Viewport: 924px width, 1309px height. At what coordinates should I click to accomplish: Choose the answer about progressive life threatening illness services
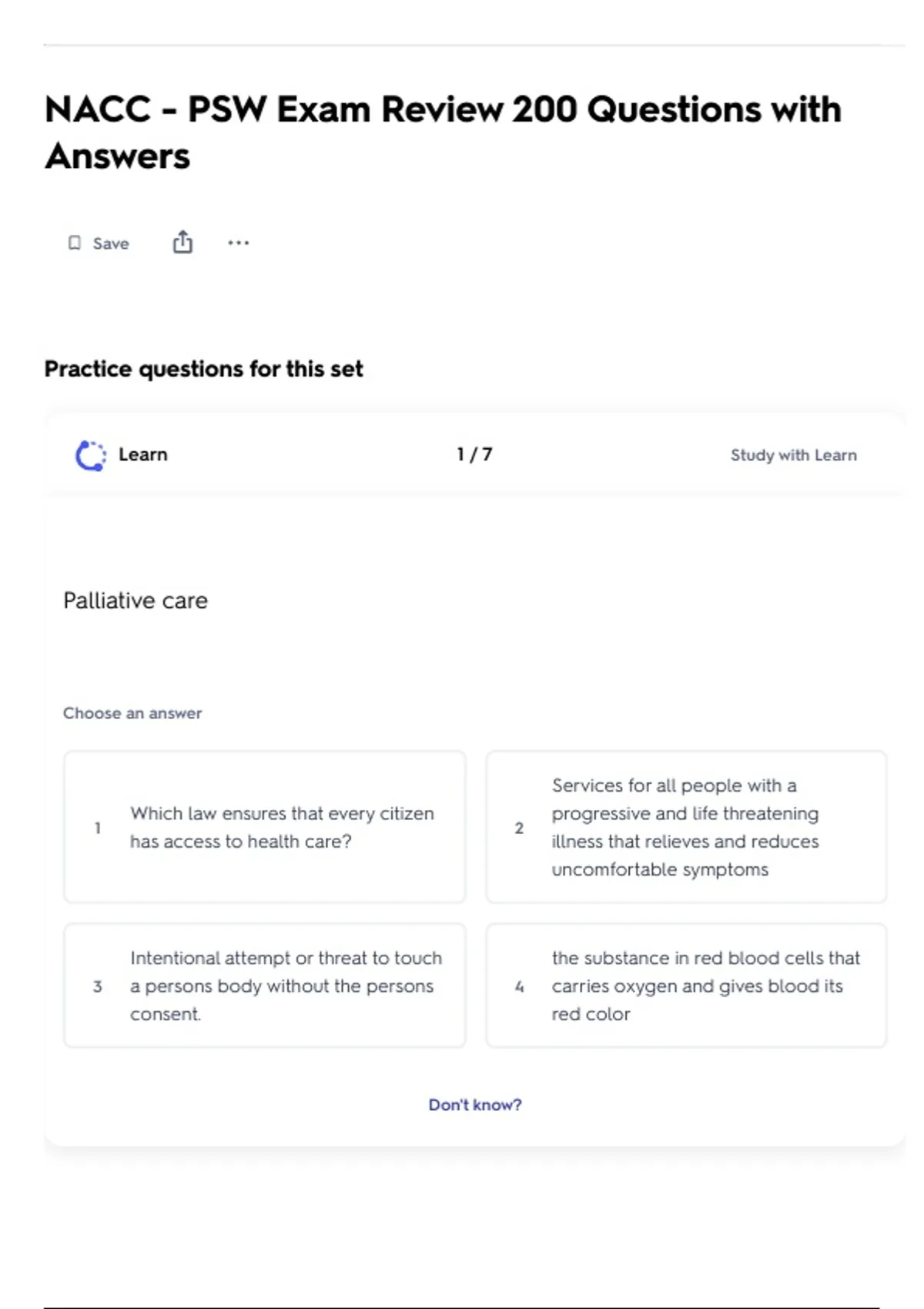tap(685, 827)
